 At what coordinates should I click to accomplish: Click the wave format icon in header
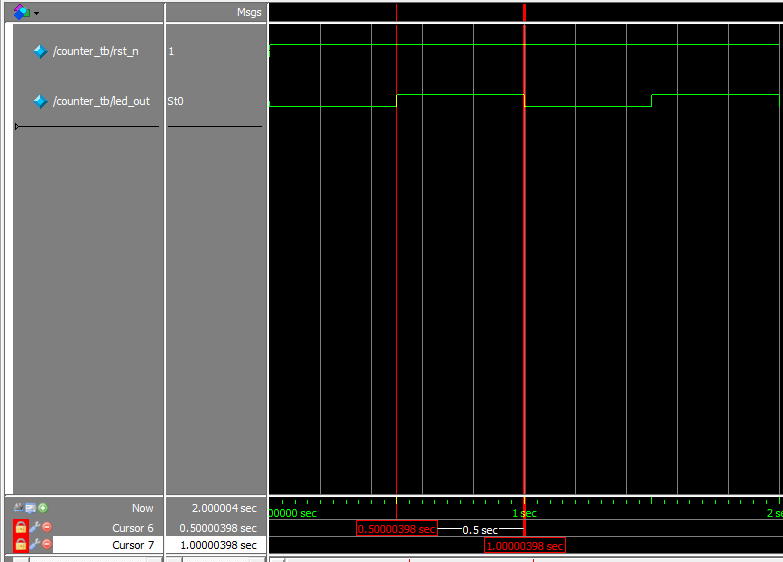21,12
